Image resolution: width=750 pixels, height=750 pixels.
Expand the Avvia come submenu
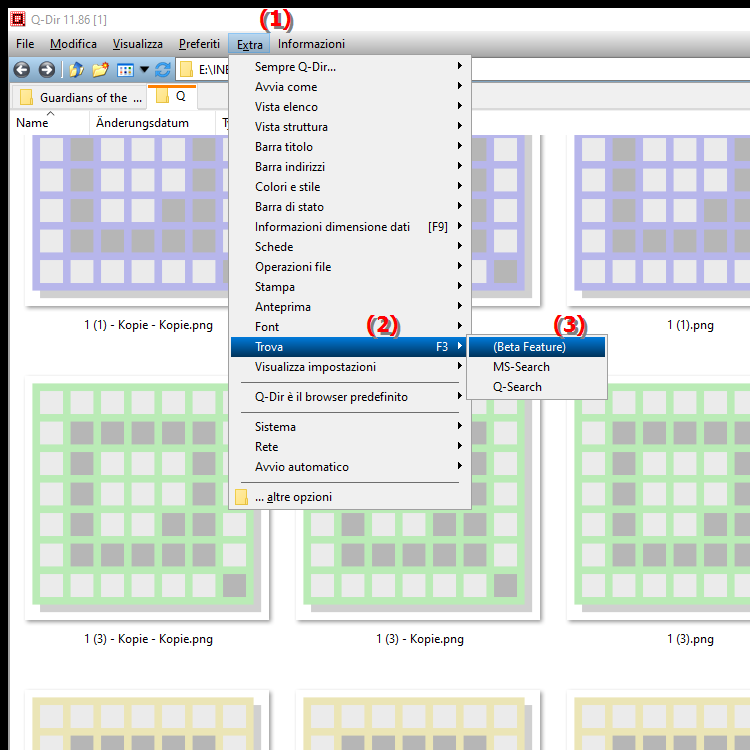pos(350,87)
